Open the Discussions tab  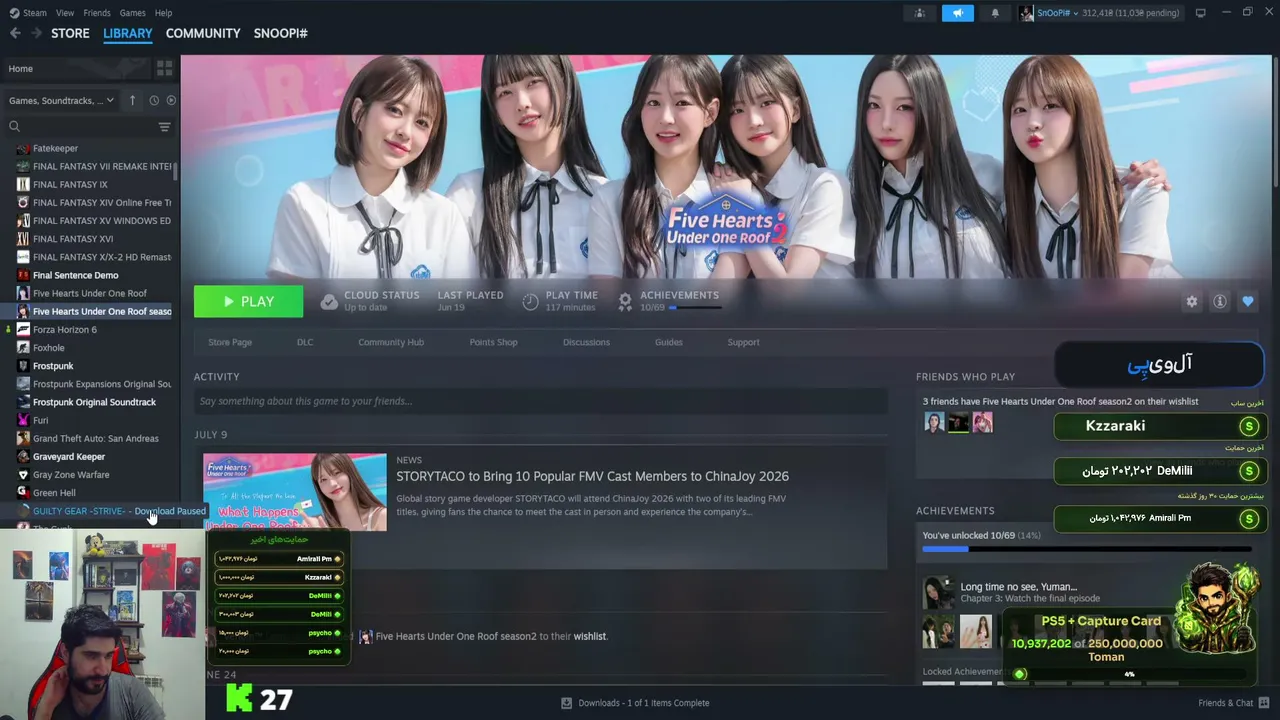click(586, 342)
